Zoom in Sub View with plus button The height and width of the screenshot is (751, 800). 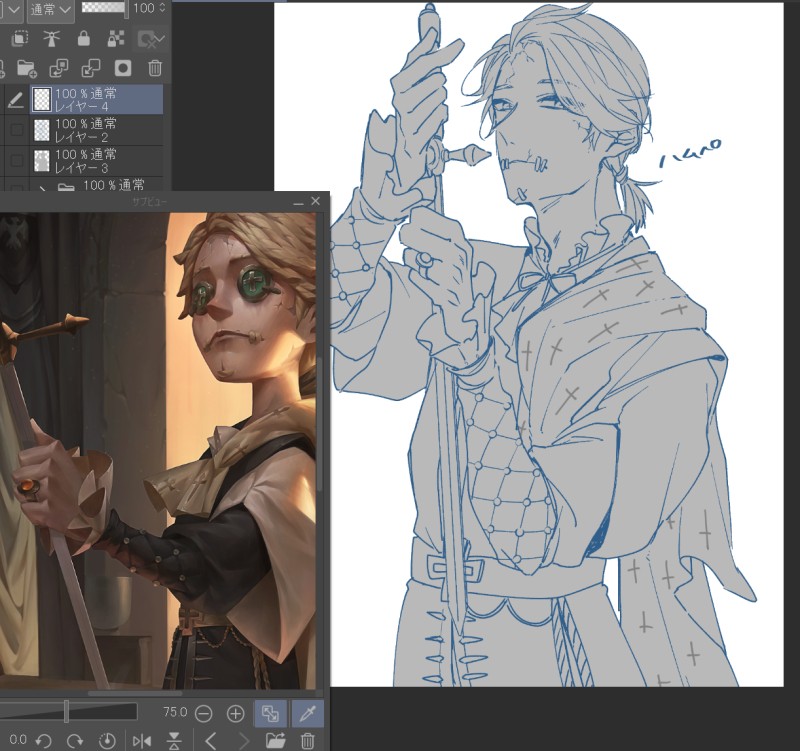point(235,714)
